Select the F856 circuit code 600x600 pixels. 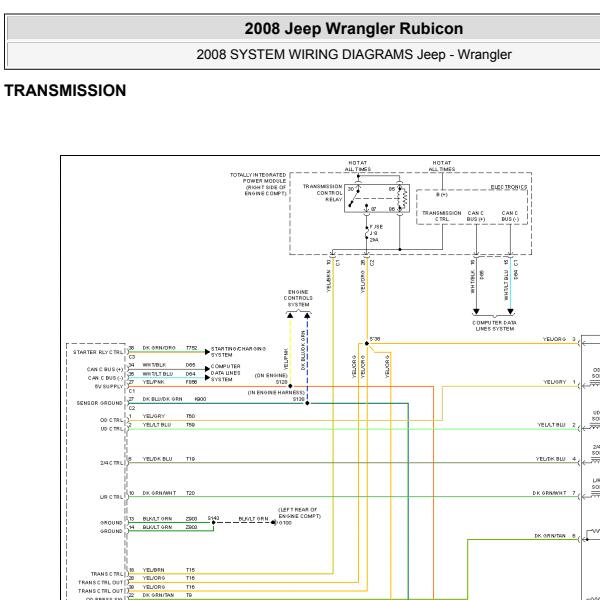point(191,382)
